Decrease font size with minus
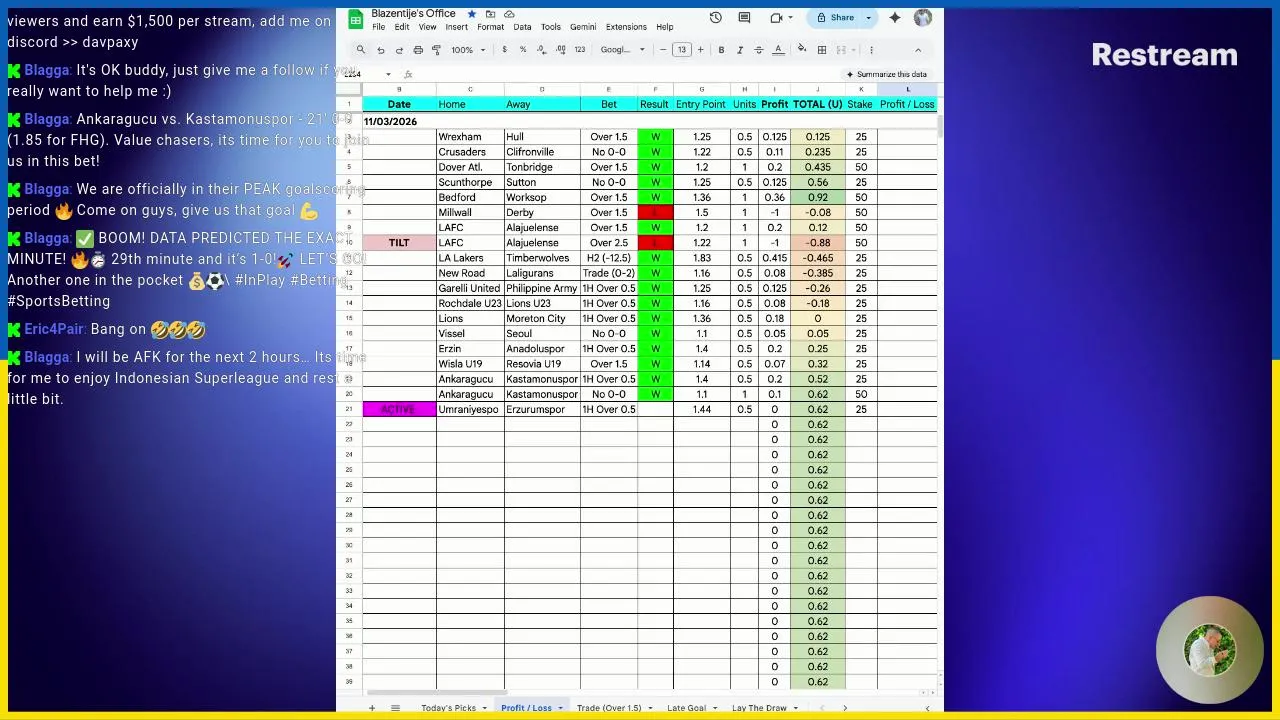Viewport: 1280px width, 720px height. 663,50
